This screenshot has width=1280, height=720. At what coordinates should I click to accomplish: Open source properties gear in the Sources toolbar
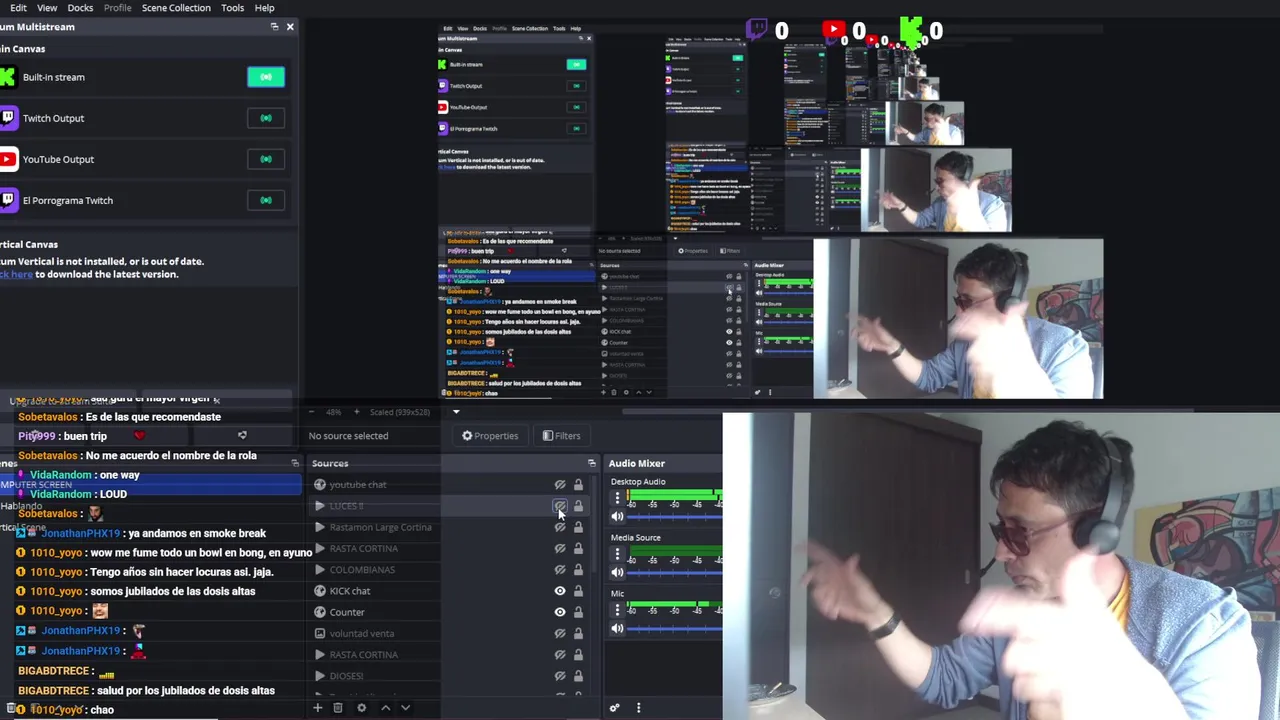pos(361,708)
